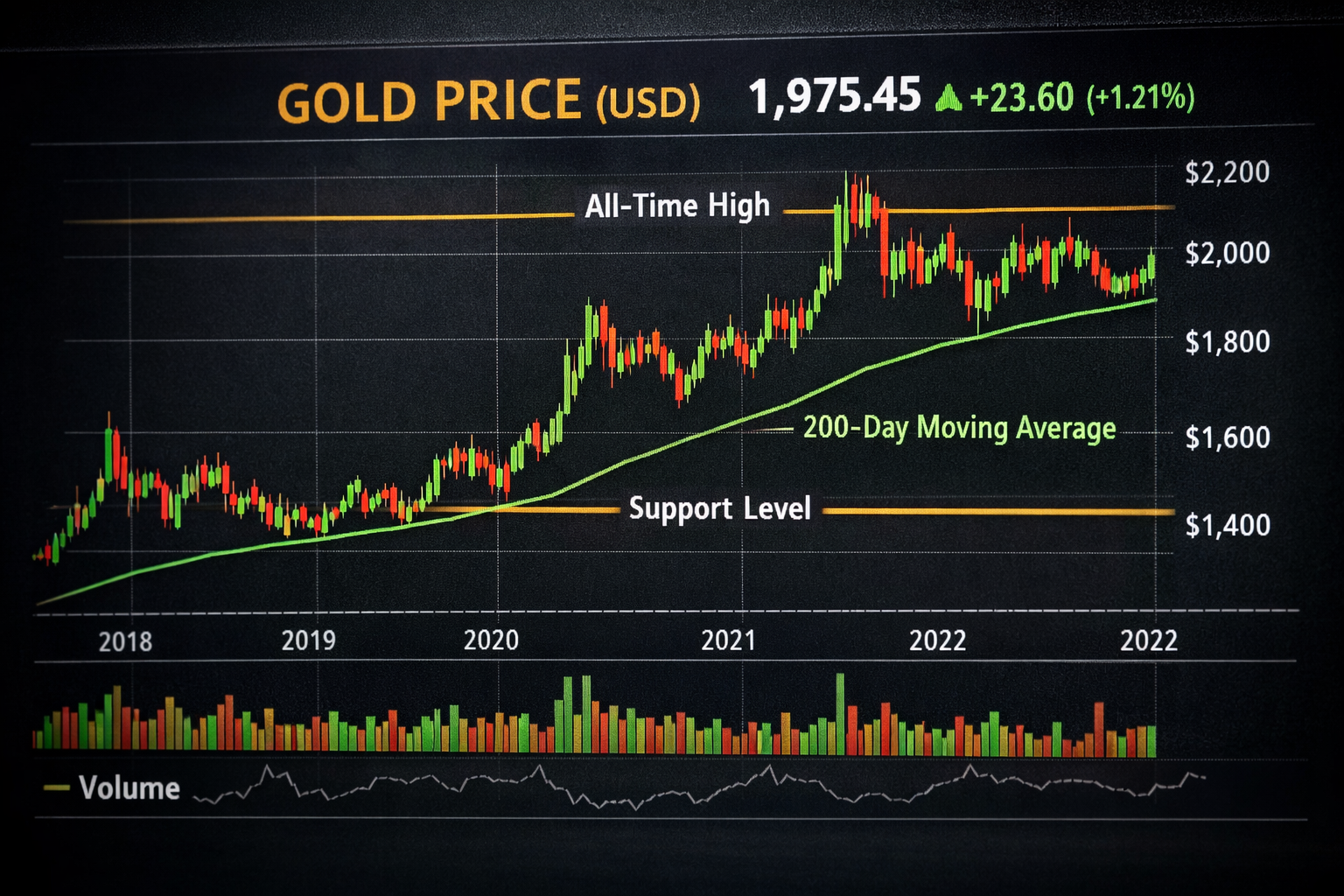
Task: Click the (+1.21%) percentage change
Action: [1139, 97]
